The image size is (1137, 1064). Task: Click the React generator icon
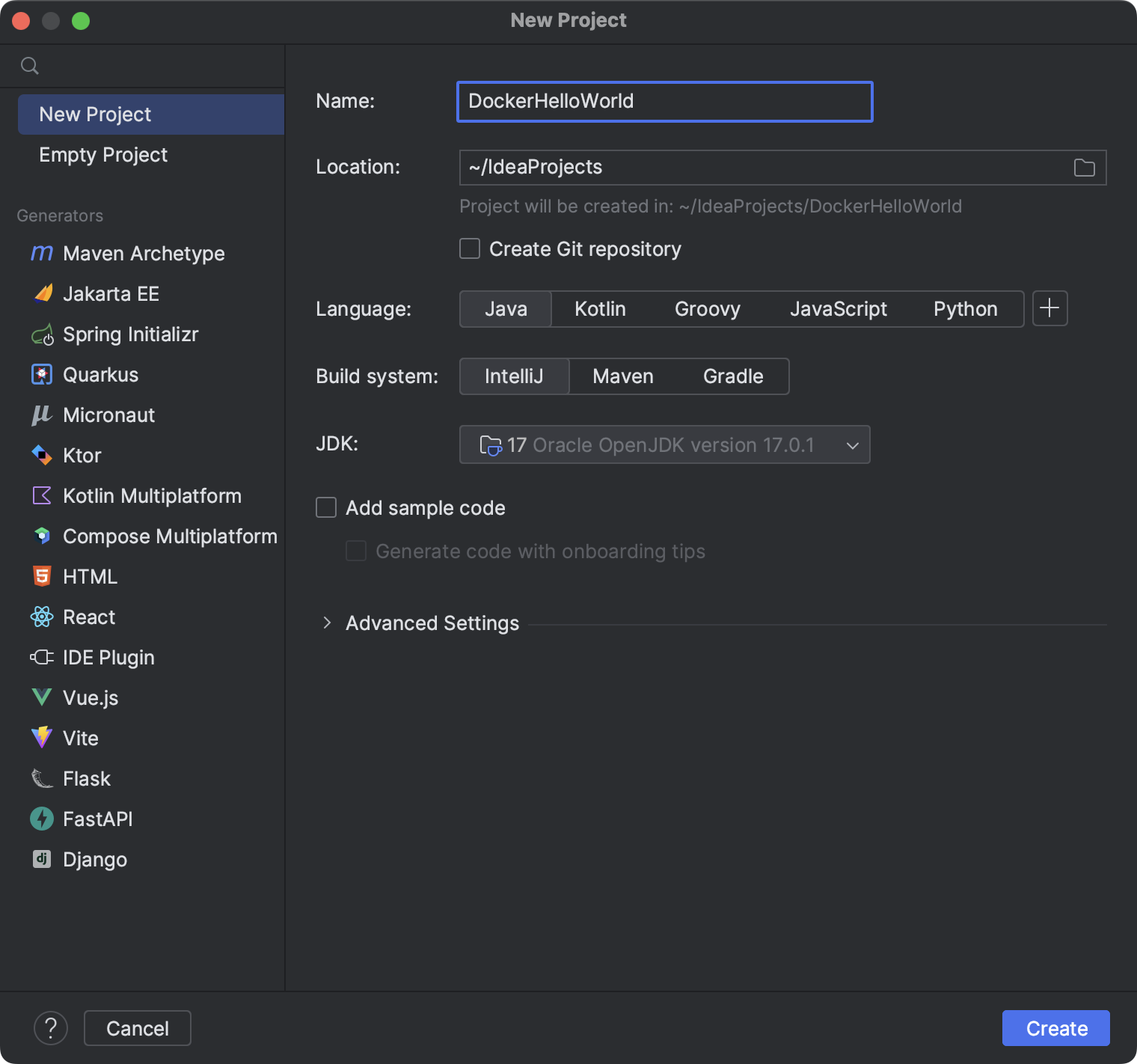[42, 617]
